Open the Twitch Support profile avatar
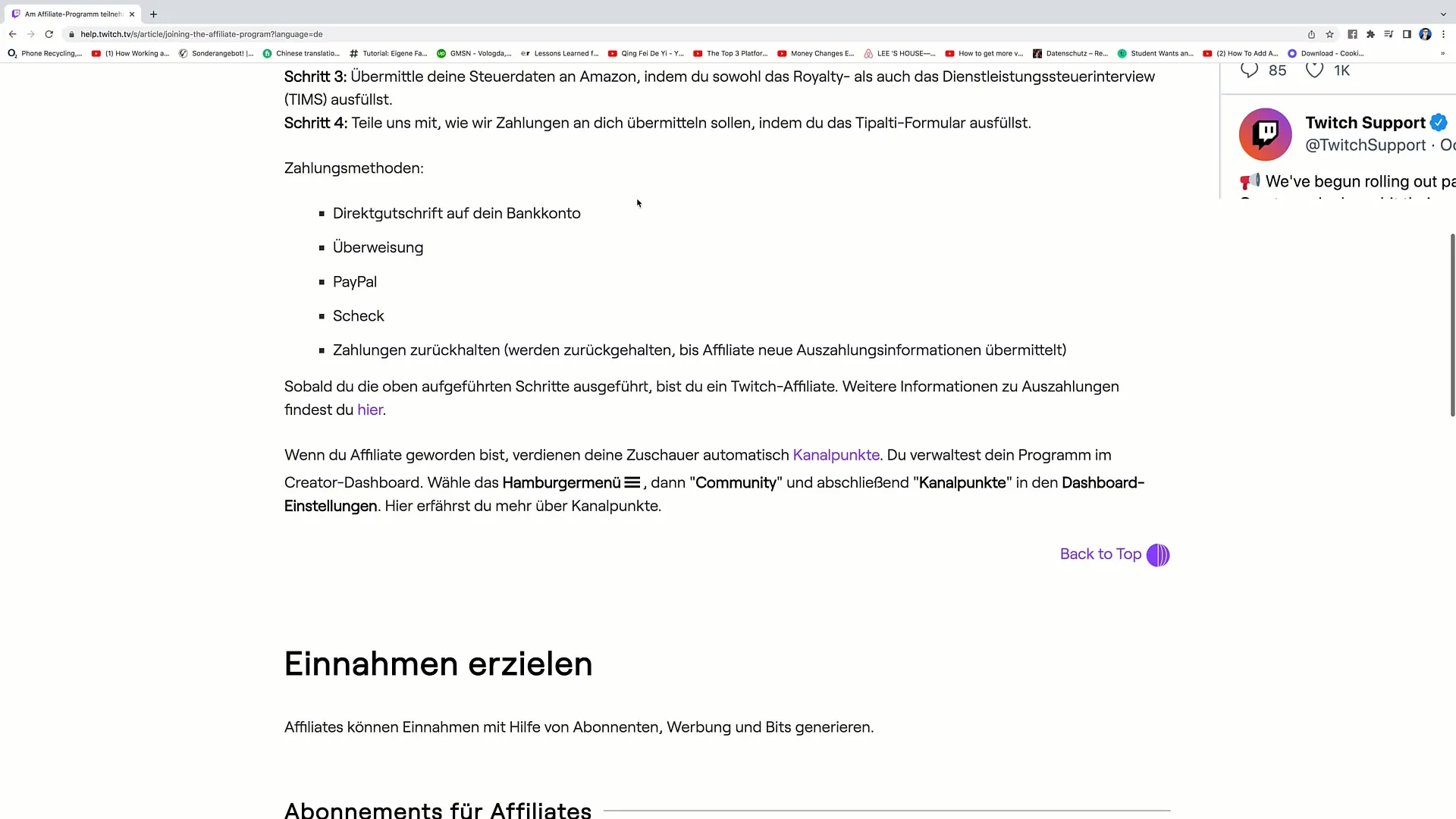 (1265, 134)
